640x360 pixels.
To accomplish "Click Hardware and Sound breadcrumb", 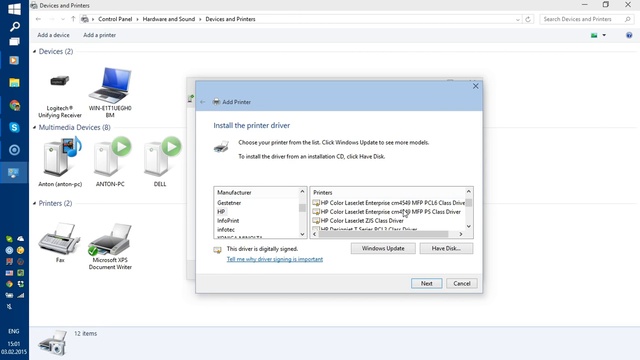I will click(169, 19).
